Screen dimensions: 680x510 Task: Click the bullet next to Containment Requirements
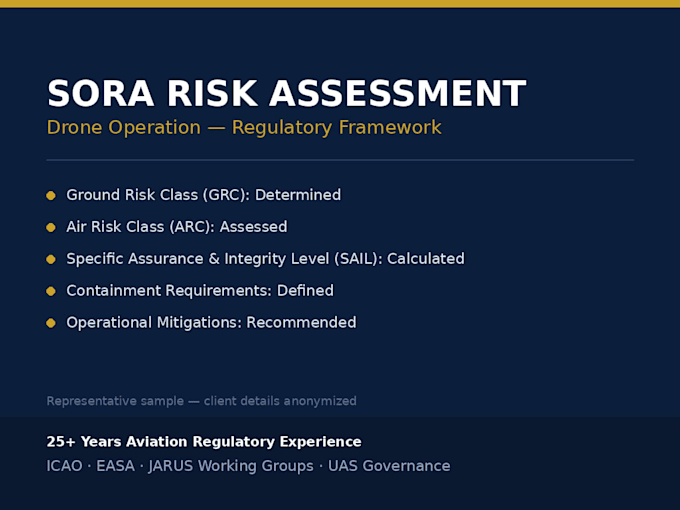pos(51,291)
